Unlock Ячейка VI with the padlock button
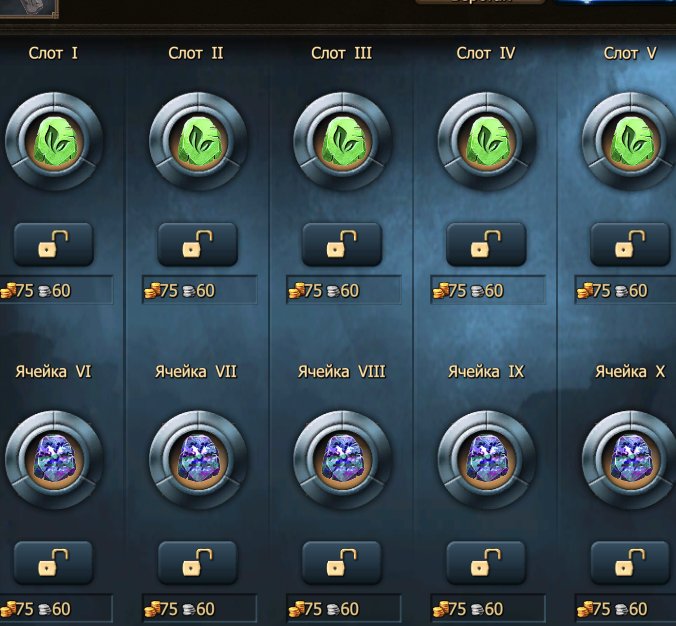The width and height of the screenshot is (676, 626). coord(53,563)
